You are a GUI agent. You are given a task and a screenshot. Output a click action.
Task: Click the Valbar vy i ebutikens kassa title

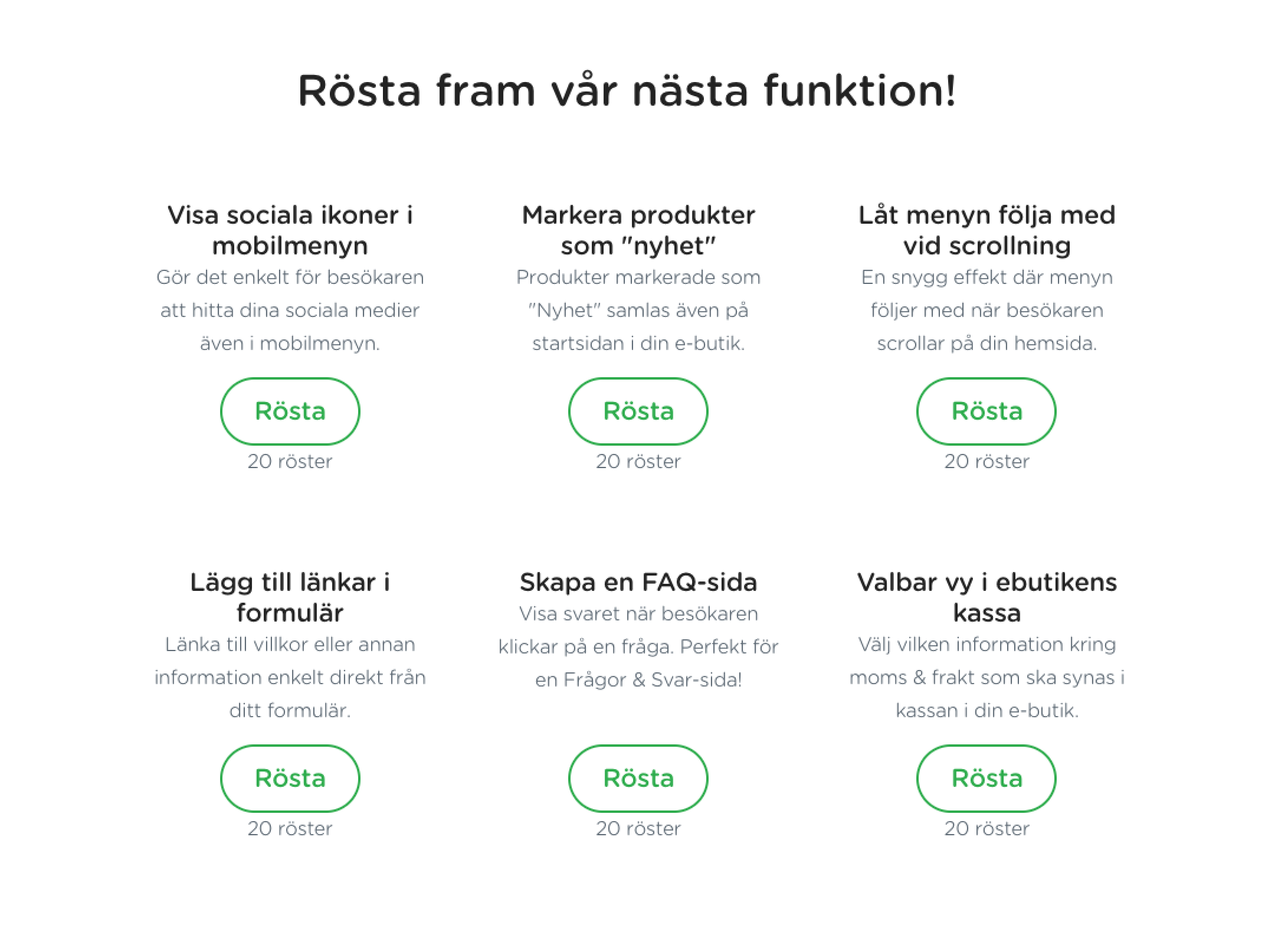point(987,597)
